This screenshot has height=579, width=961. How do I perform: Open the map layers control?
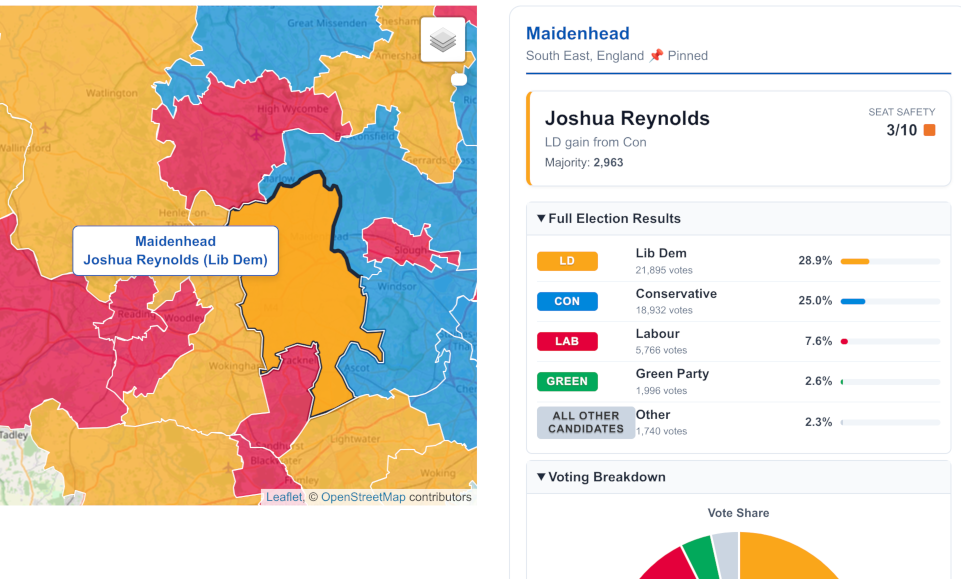point(443,41)
